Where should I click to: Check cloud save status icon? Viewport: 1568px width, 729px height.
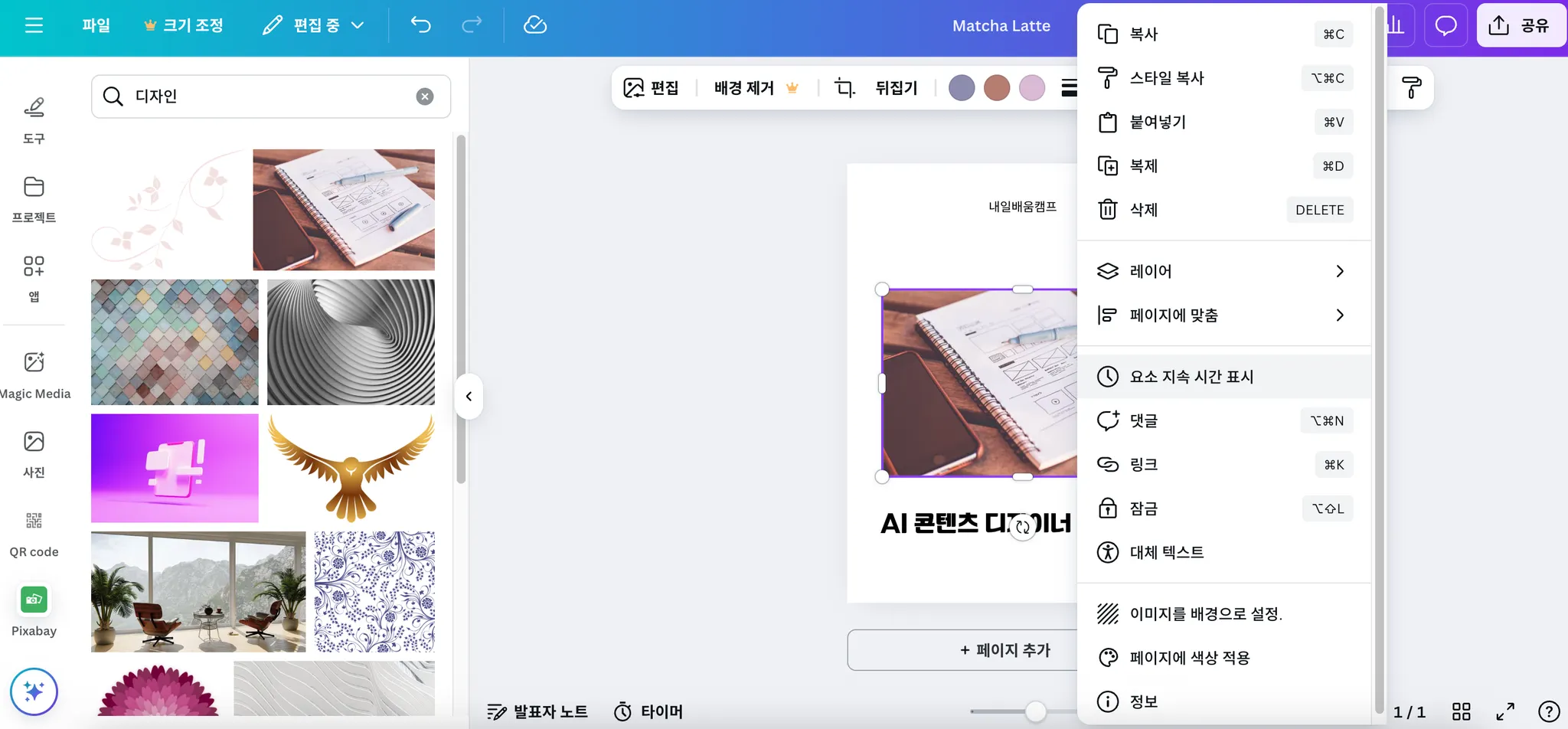(534, 25)
